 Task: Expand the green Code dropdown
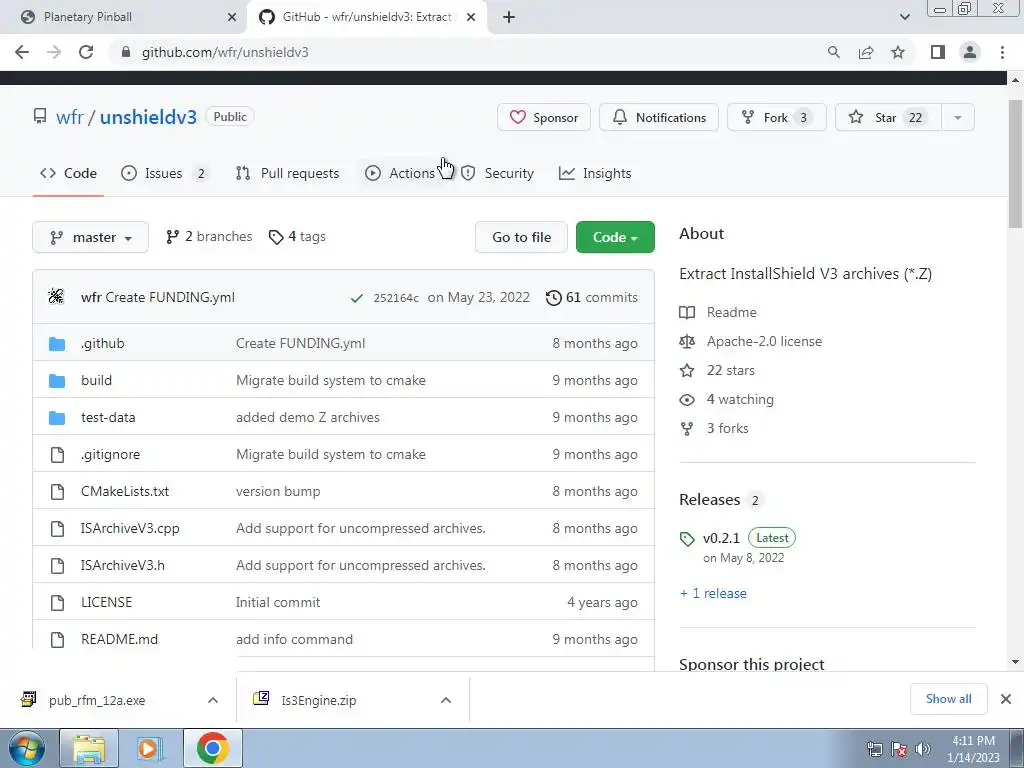click(615, 237)
